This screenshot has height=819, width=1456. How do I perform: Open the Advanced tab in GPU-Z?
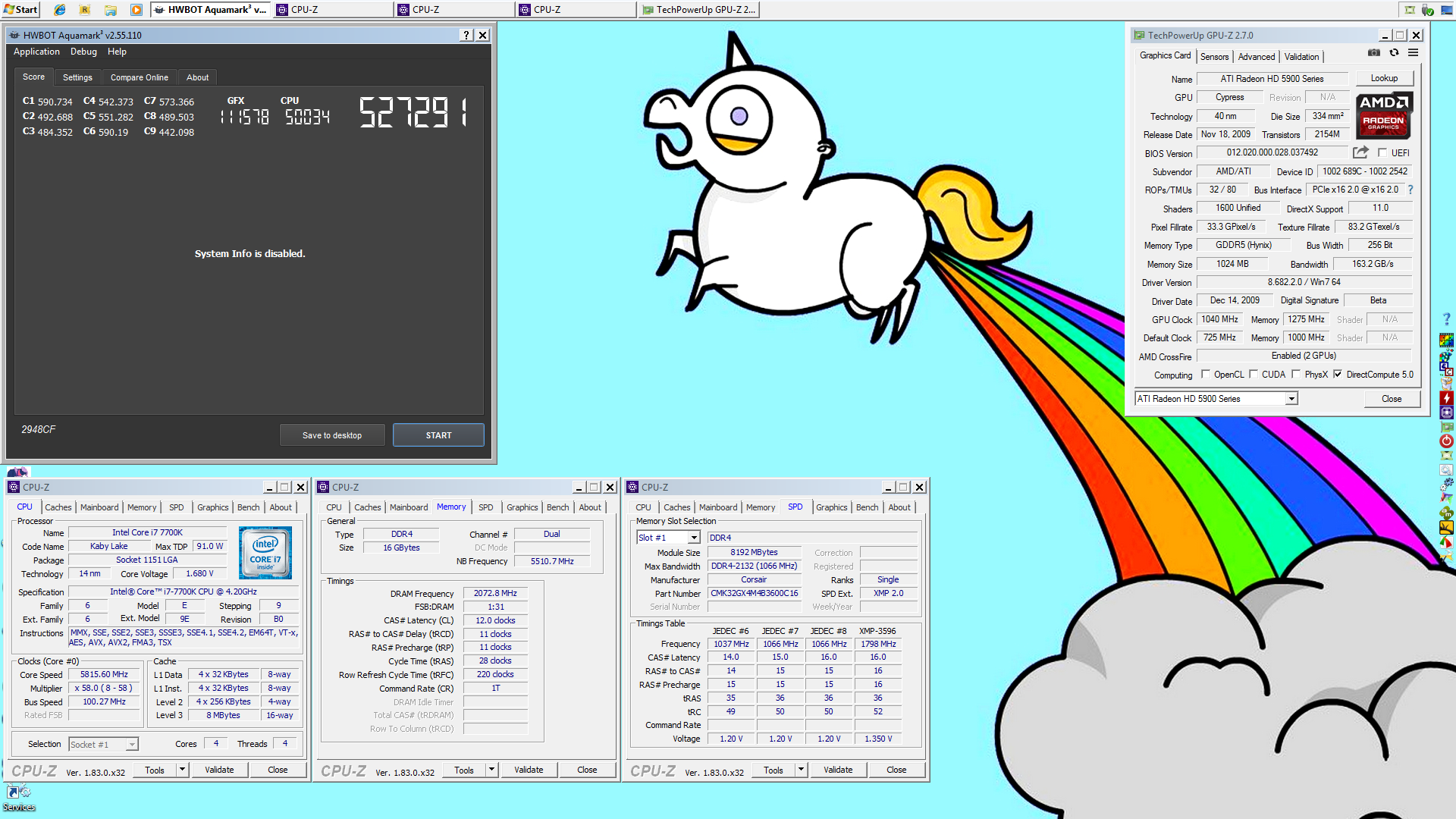point(1257,57)
